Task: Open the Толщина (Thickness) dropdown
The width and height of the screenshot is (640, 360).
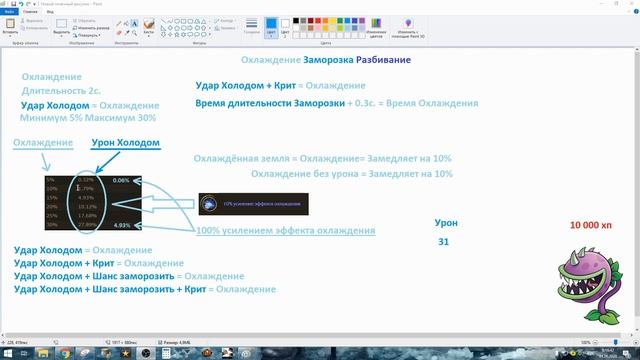Action: (251, 27)
